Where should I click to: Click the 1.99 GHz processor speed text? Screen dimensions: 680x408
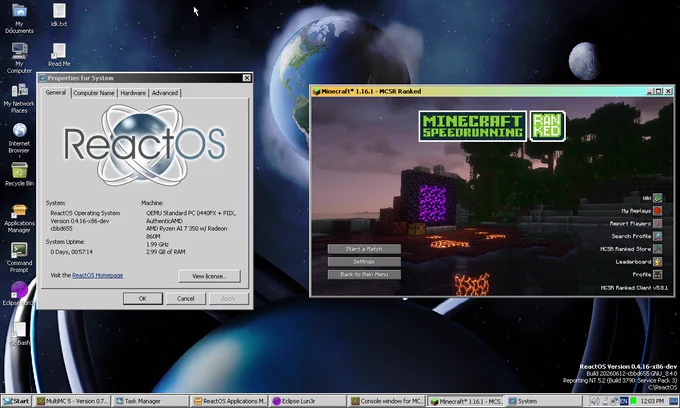click(x=157, y=244)
